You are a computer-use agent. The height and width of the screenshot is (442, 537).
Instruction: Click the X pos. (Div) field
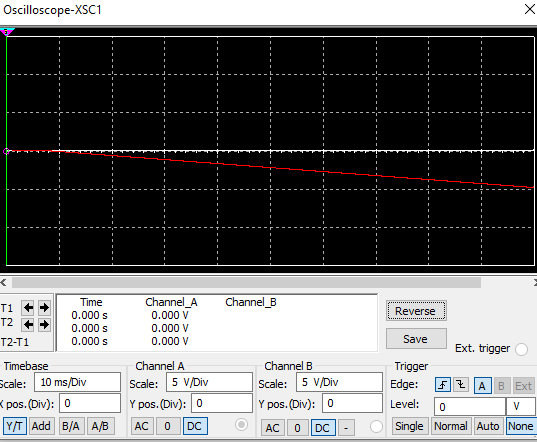[x=90, y=403]
